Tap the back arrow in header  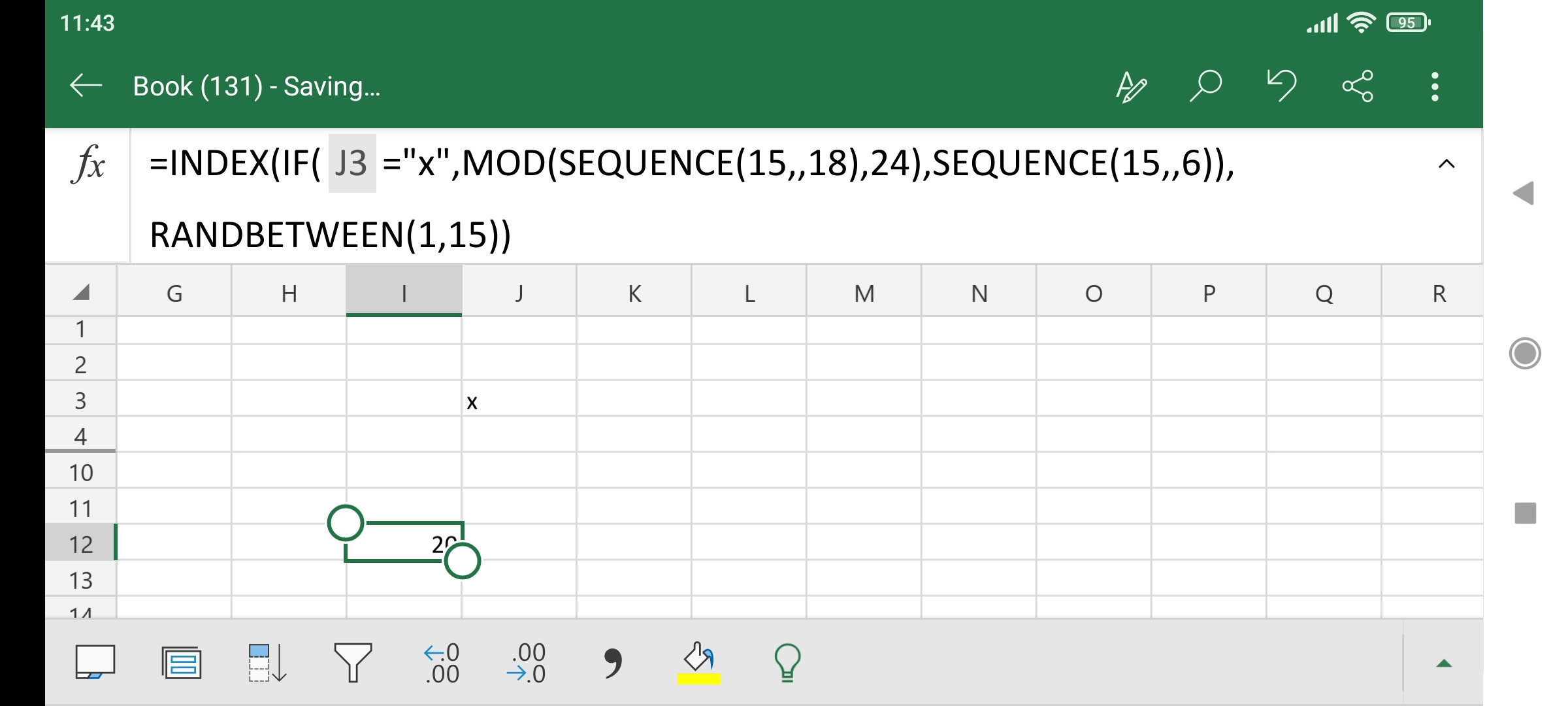pos(86,86)
